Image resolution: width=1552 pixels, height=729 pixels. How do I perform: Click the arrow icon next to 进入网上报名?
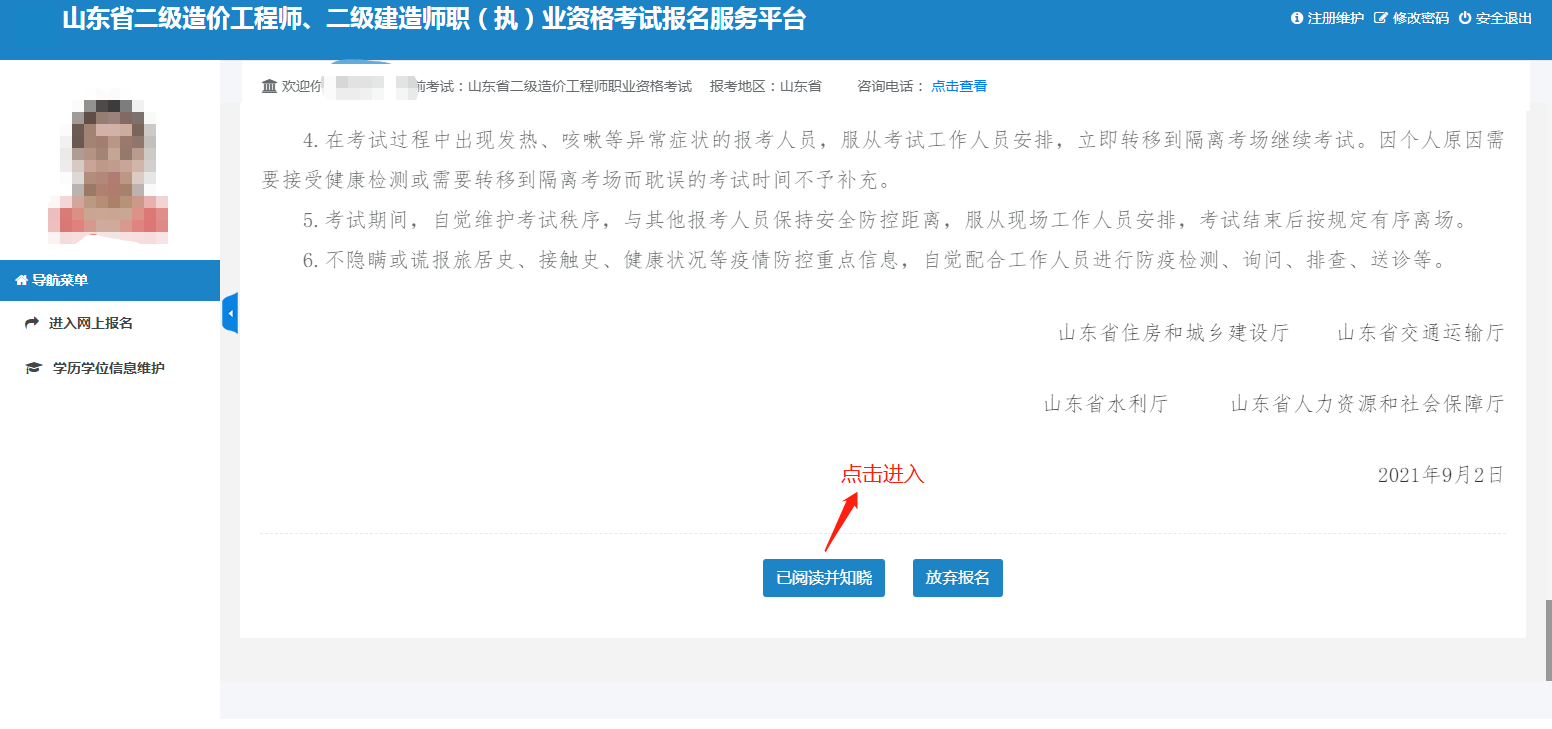32,323
